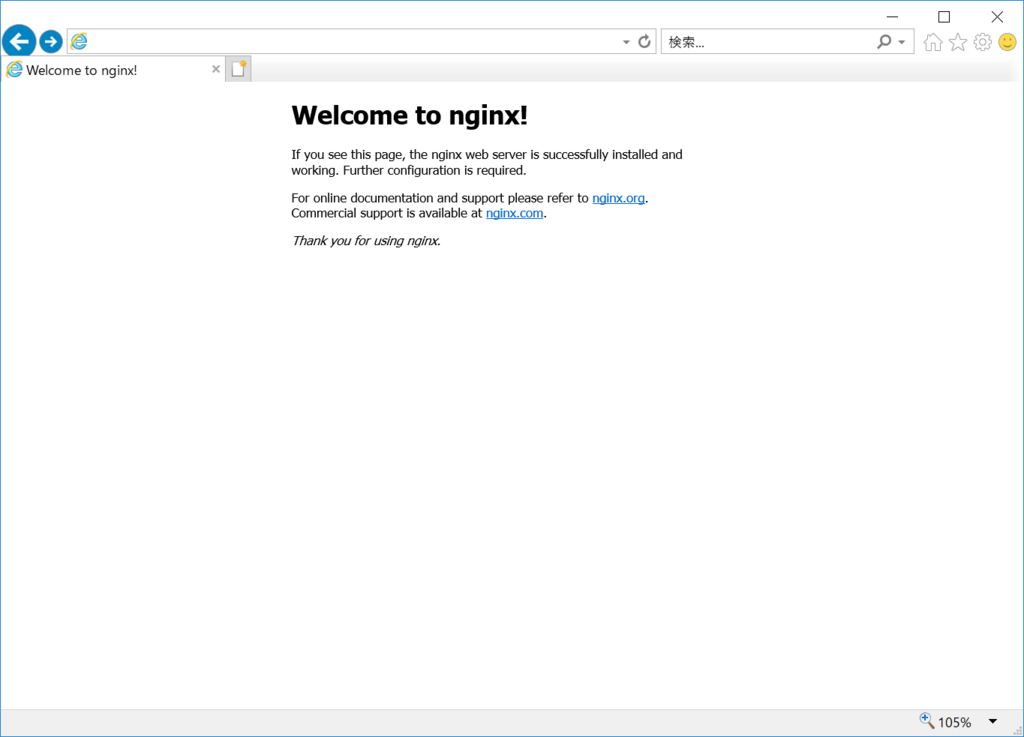This screenshot has width=1024, height=737.
Task: Open the search provider dropdown arrow
Action: (x=902, y=42)
